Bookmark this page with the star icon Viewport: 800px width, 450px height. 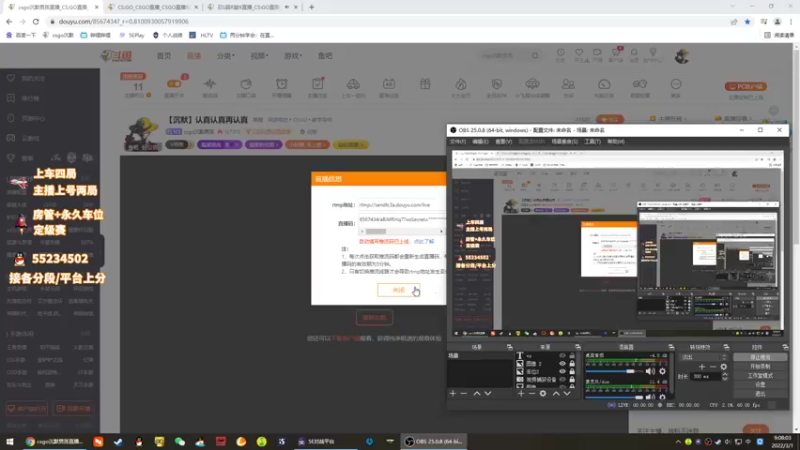(x=747, y=22)
